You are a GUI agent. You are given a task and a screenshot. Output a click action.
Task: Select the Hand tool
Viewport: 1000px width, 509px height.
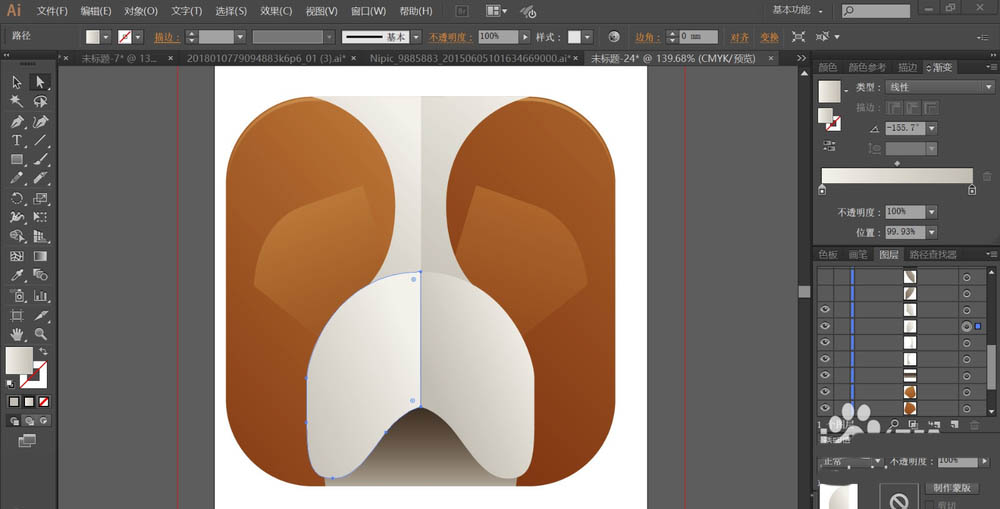point(17,334)
